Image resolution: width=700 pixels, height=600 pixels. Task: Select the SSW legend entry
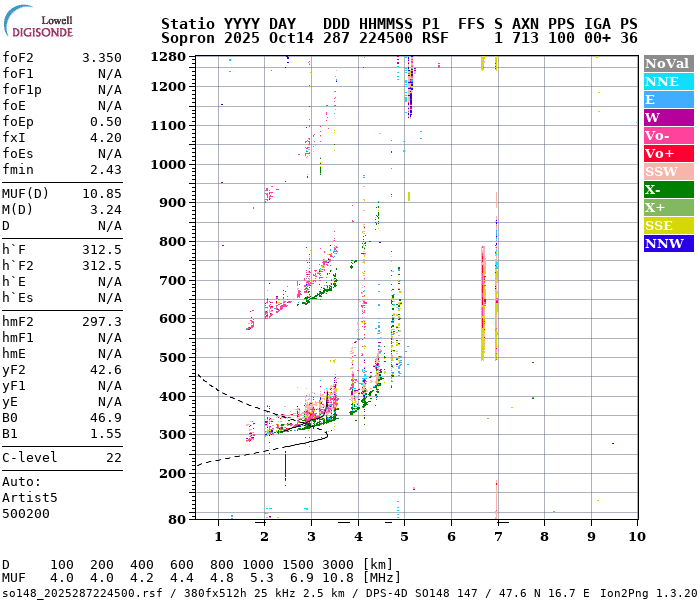click(x=667, y=171)
